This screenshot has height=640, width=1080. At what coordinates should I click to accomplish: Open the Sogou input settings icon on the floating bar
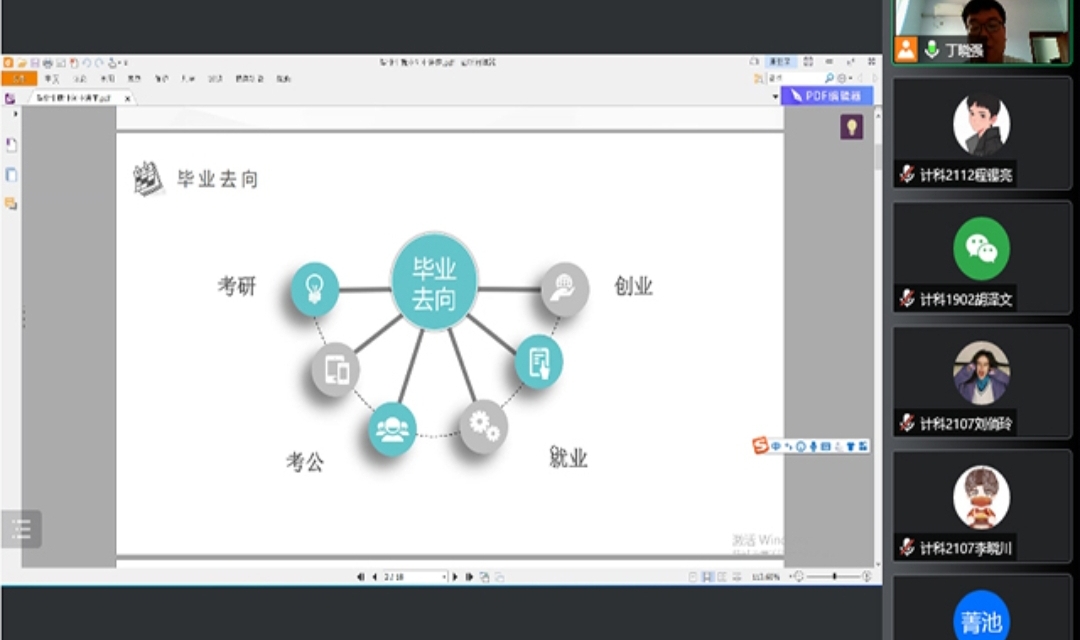(x=862, y=446)
